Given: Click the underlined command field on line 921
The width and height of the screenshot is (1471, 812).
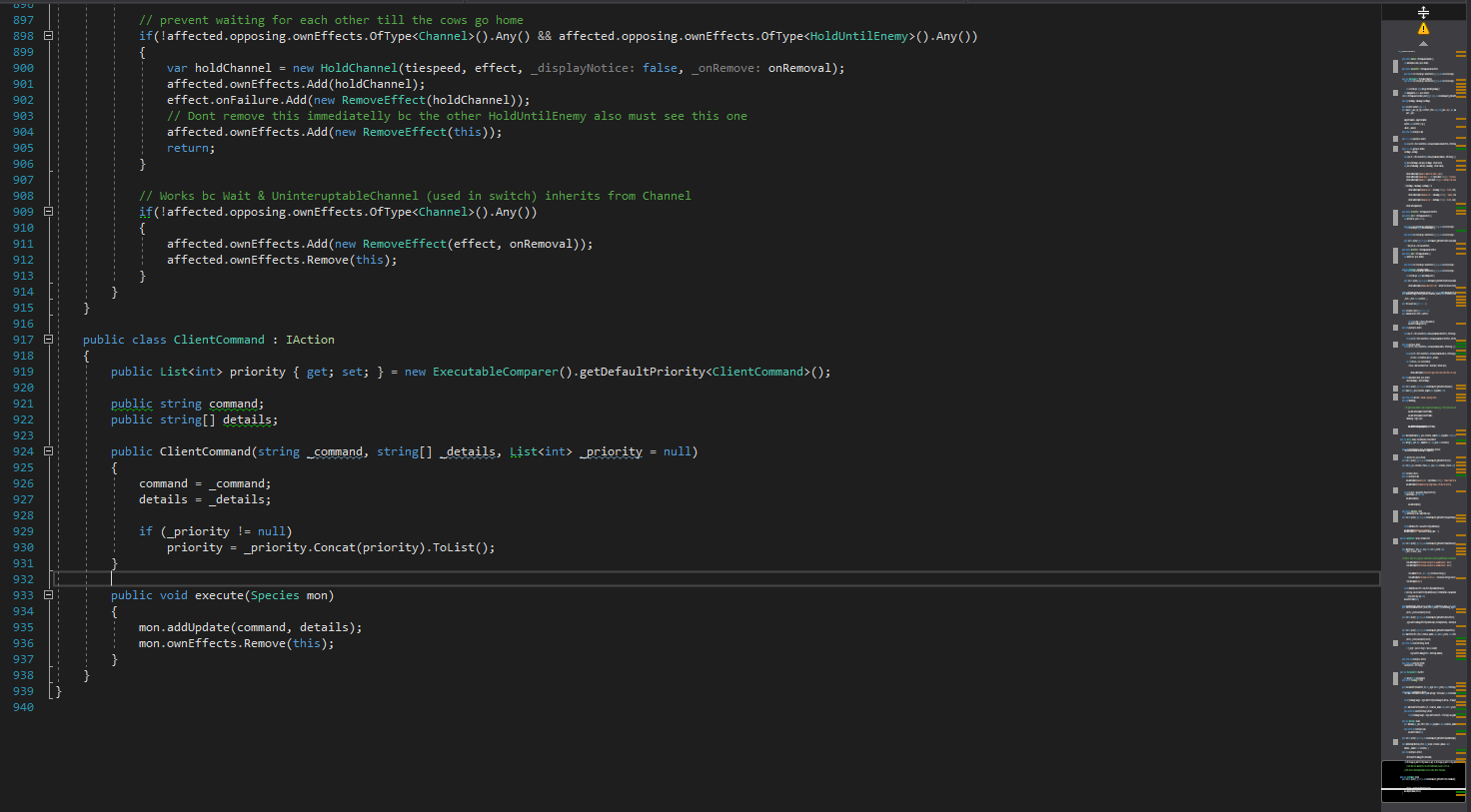Looking at the screenshot, I should coord(235,404).
